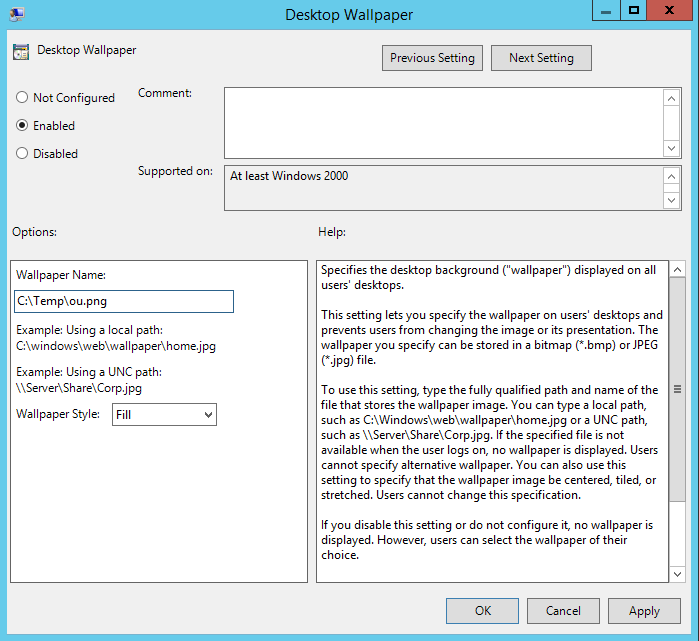Click the Wallpaper Name input field

click(124, 301)
